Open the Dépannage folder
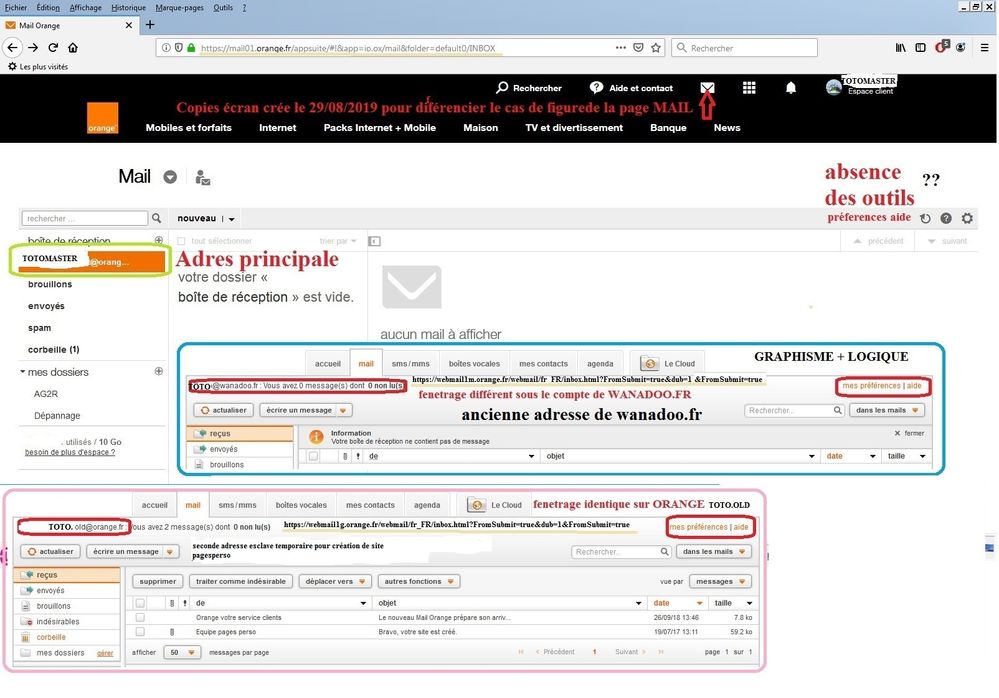The height and width of the screenshot is (698, 999). pos(57,415)
